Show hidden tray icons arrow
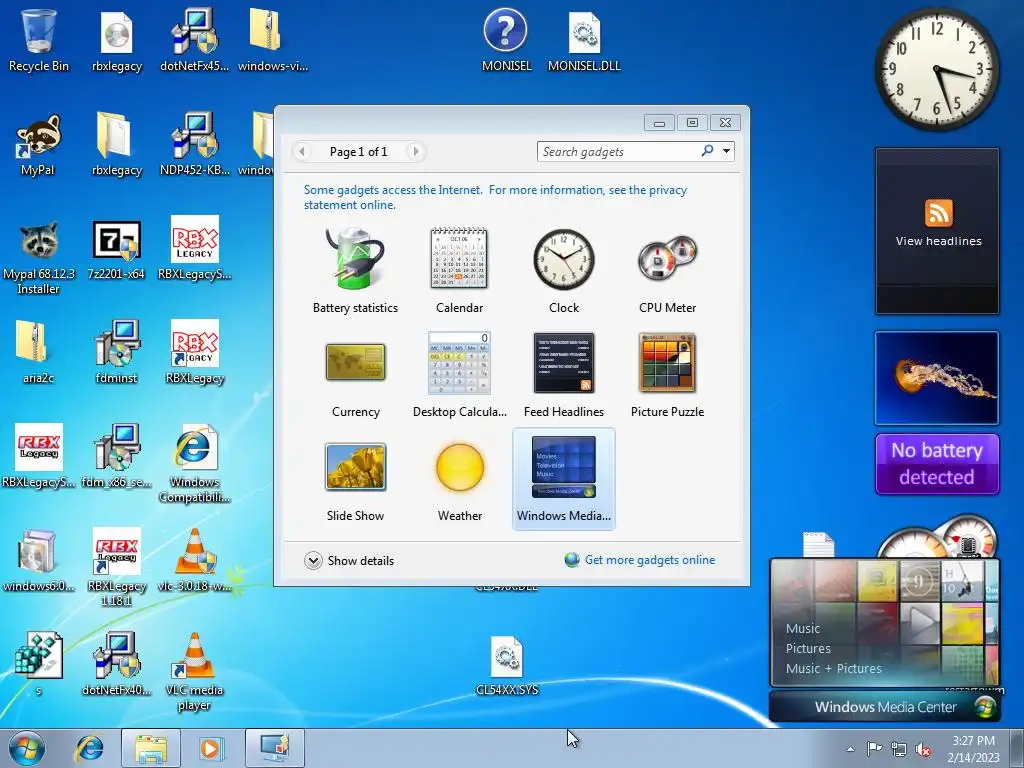The width and height of the screenshot is (1024, 768). tap(850, 749)
